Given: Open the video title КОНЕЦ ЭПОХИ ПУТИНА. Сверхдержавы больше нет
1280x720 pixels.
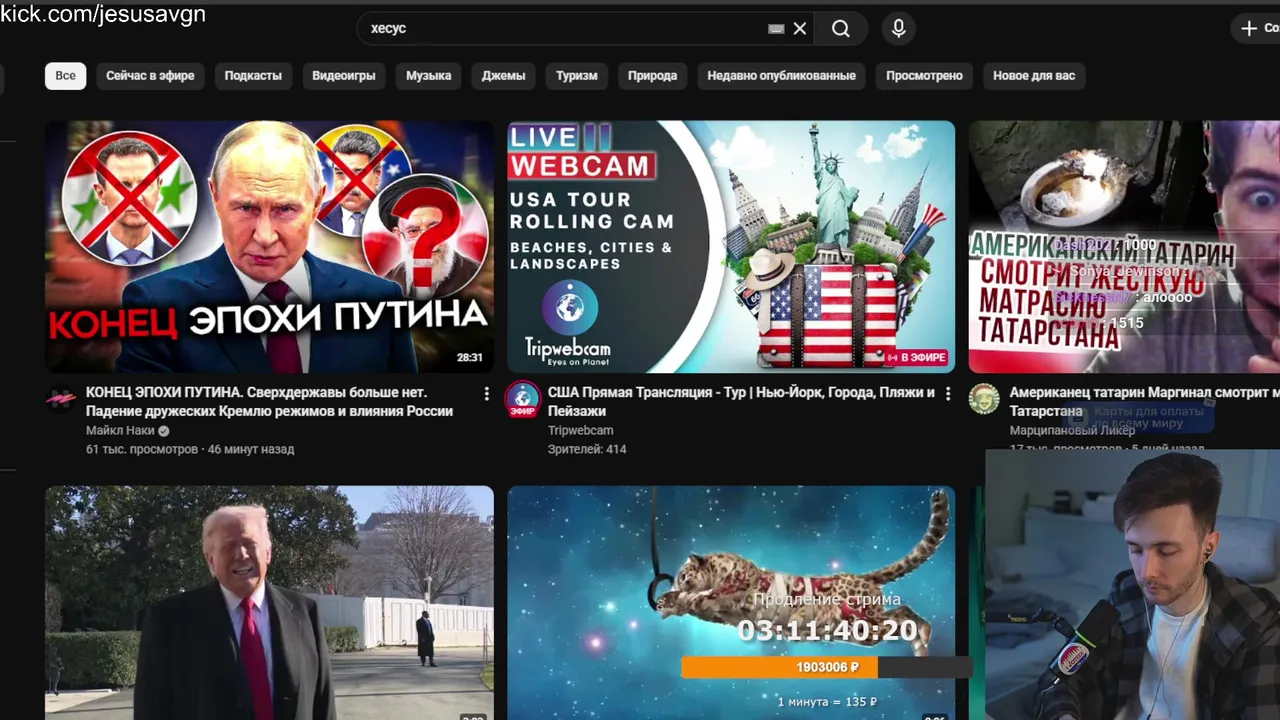Looking at the screenshot, I should coord(269,401).
